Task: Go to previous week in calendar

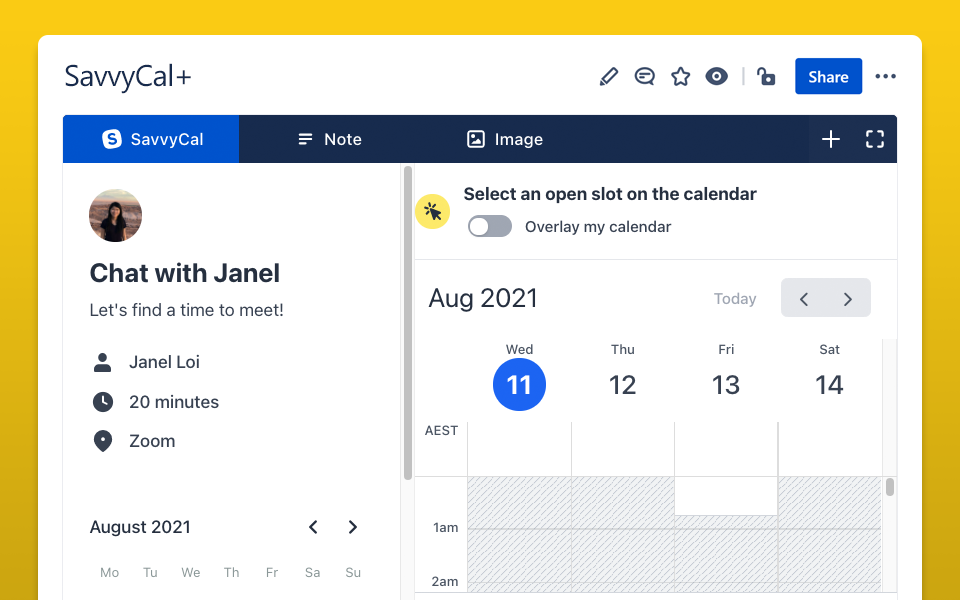Action: (x=804, y=299)
